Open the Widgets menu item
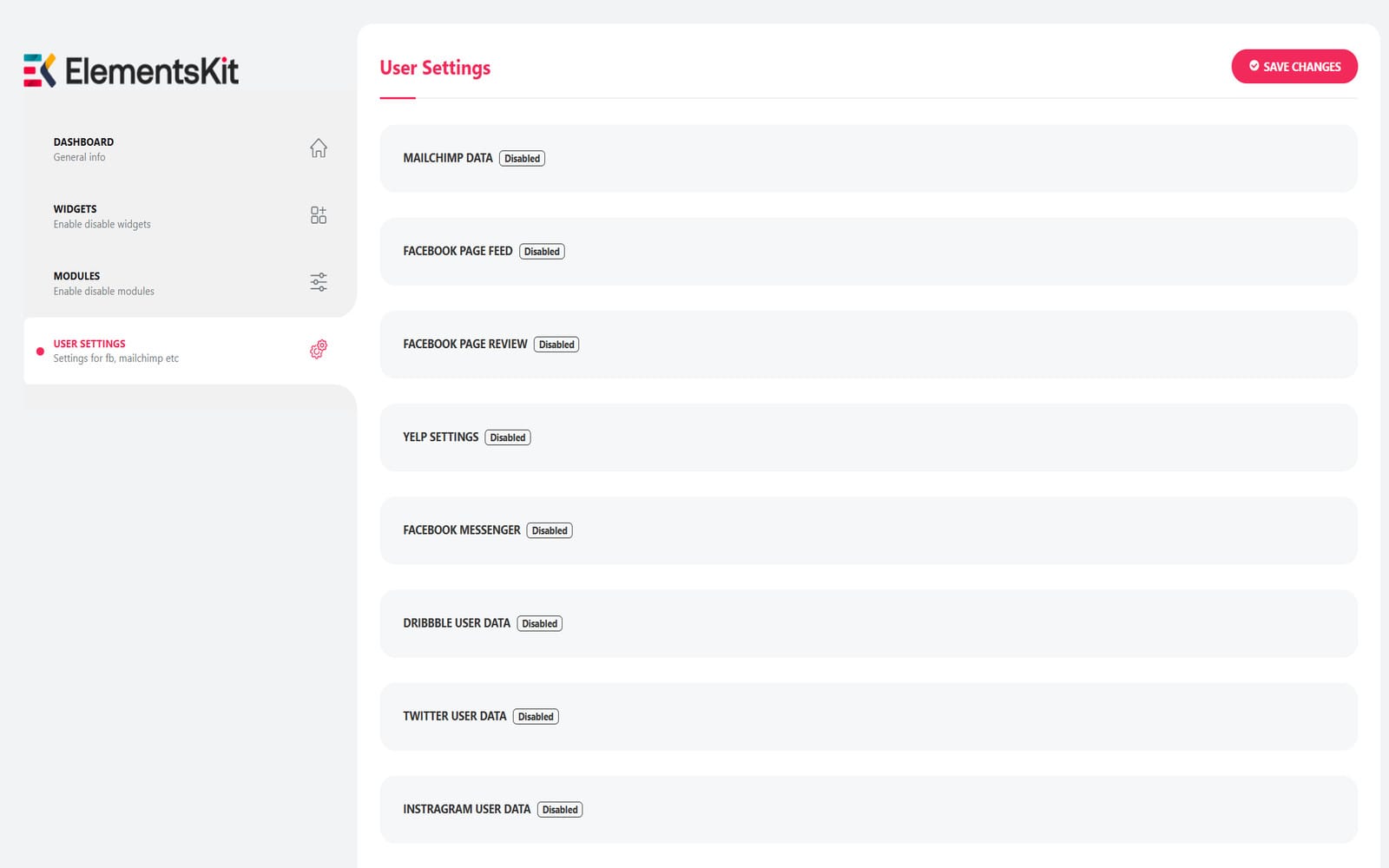The image size is (1389, 868). [x=190, y=216]
